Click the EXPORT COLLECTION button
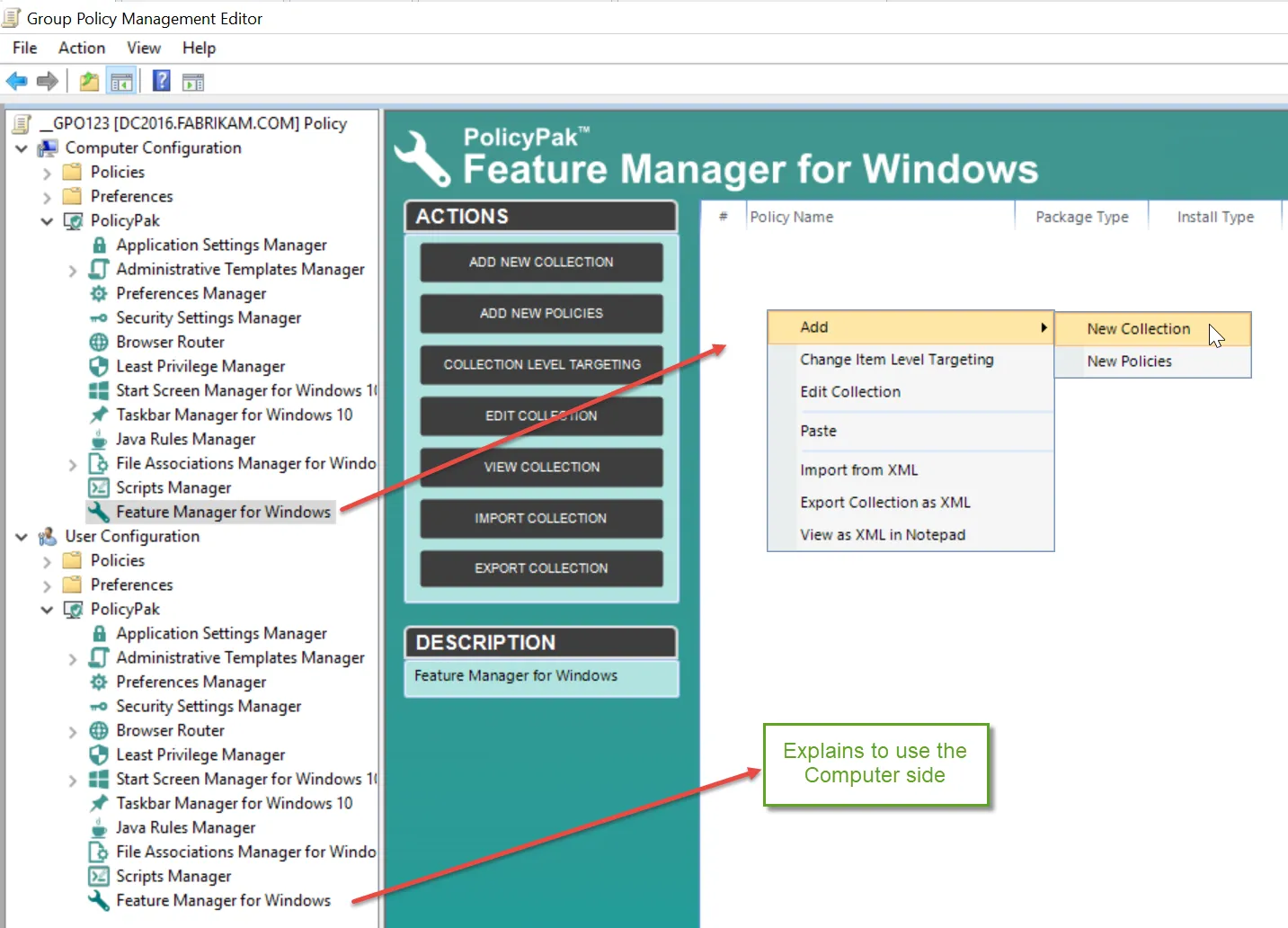Image resolution: width=1288 pixels, height=928 pixels. click(x=541, y=568)
